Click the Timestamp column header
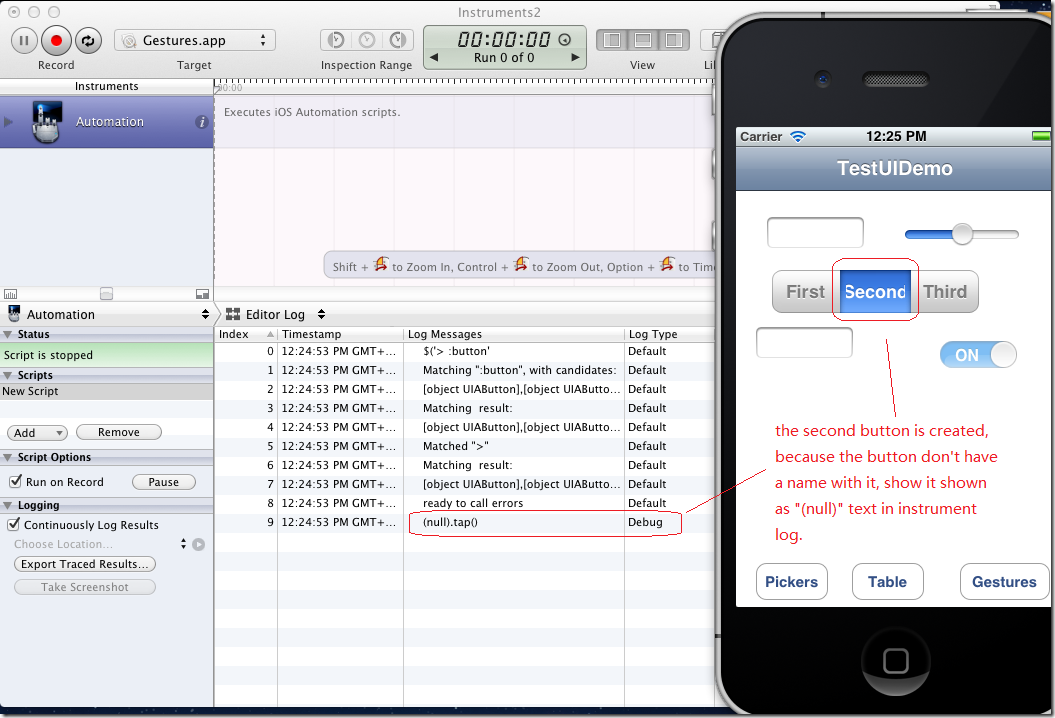 [340, 334]
